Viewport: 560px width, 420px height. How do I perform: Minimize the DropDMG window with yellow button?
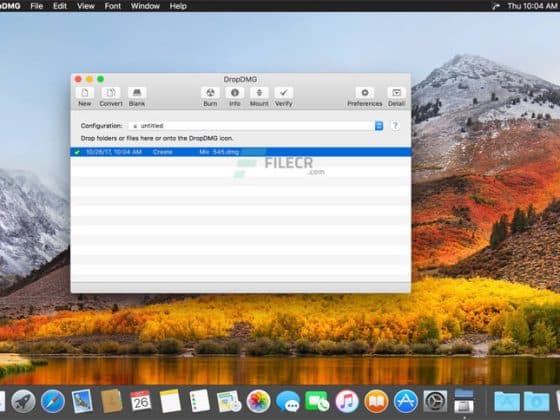pyautogui.click(x=89, y=79)
